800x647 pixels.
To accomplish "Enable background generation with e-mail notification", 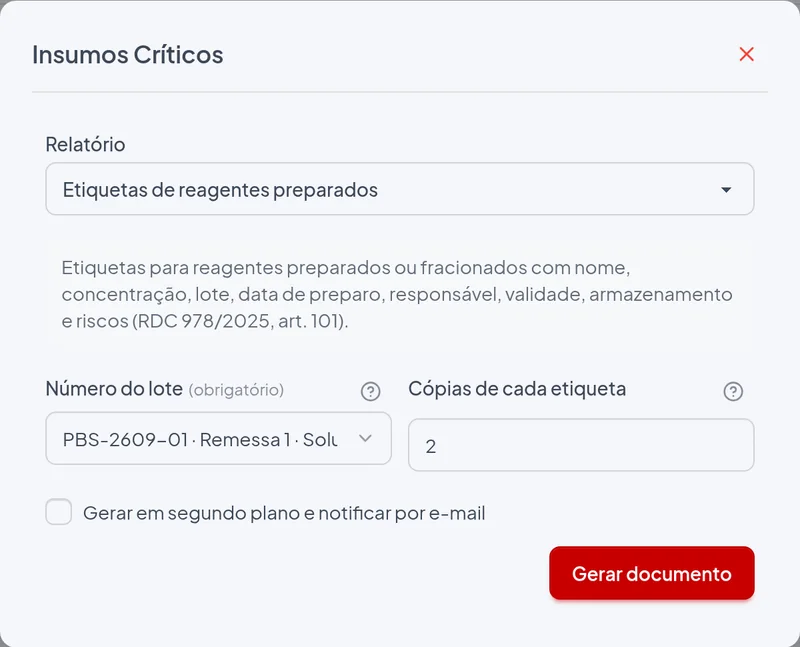I will [59, 512].
